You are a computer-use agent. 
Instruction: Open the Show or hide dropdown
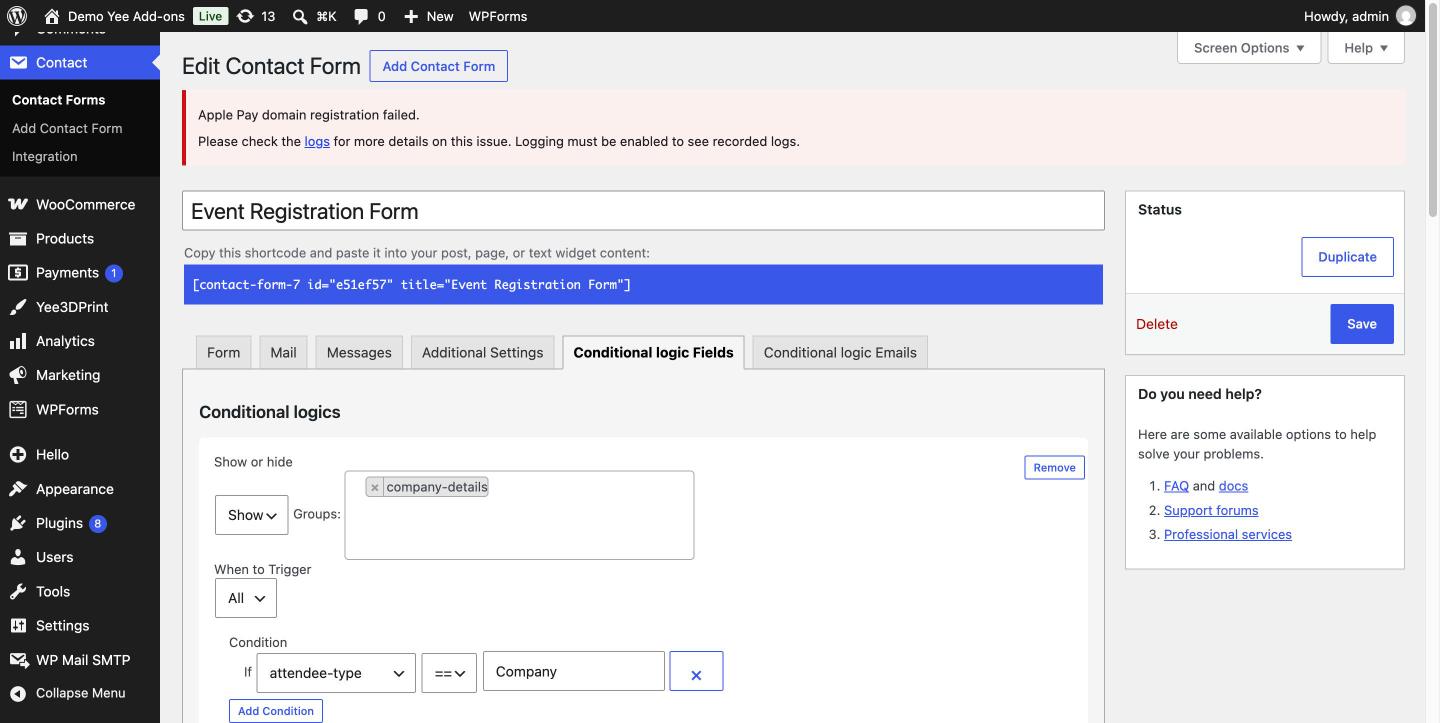251,514
